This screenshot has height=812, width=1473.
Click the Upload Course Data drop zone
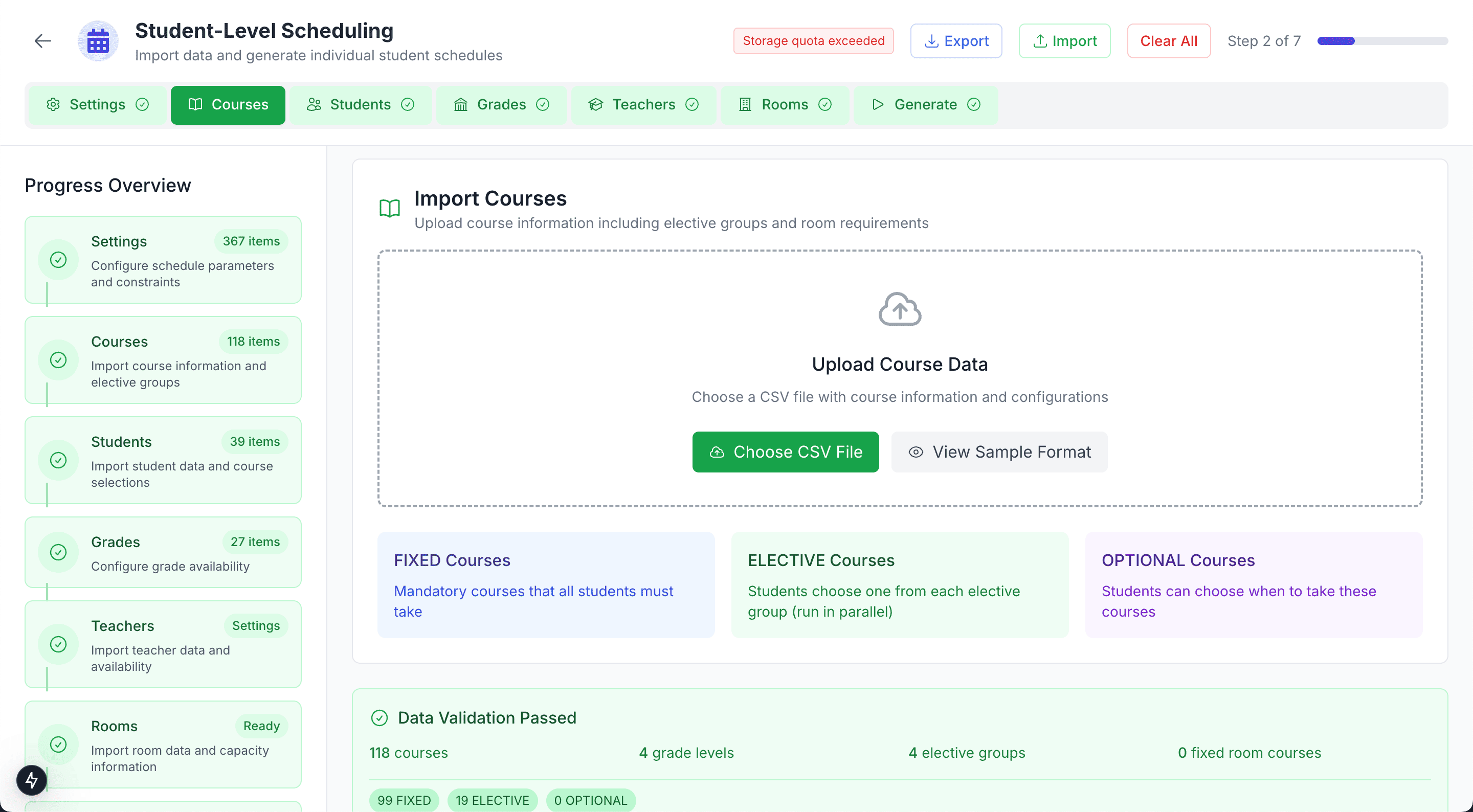[900, 378]
